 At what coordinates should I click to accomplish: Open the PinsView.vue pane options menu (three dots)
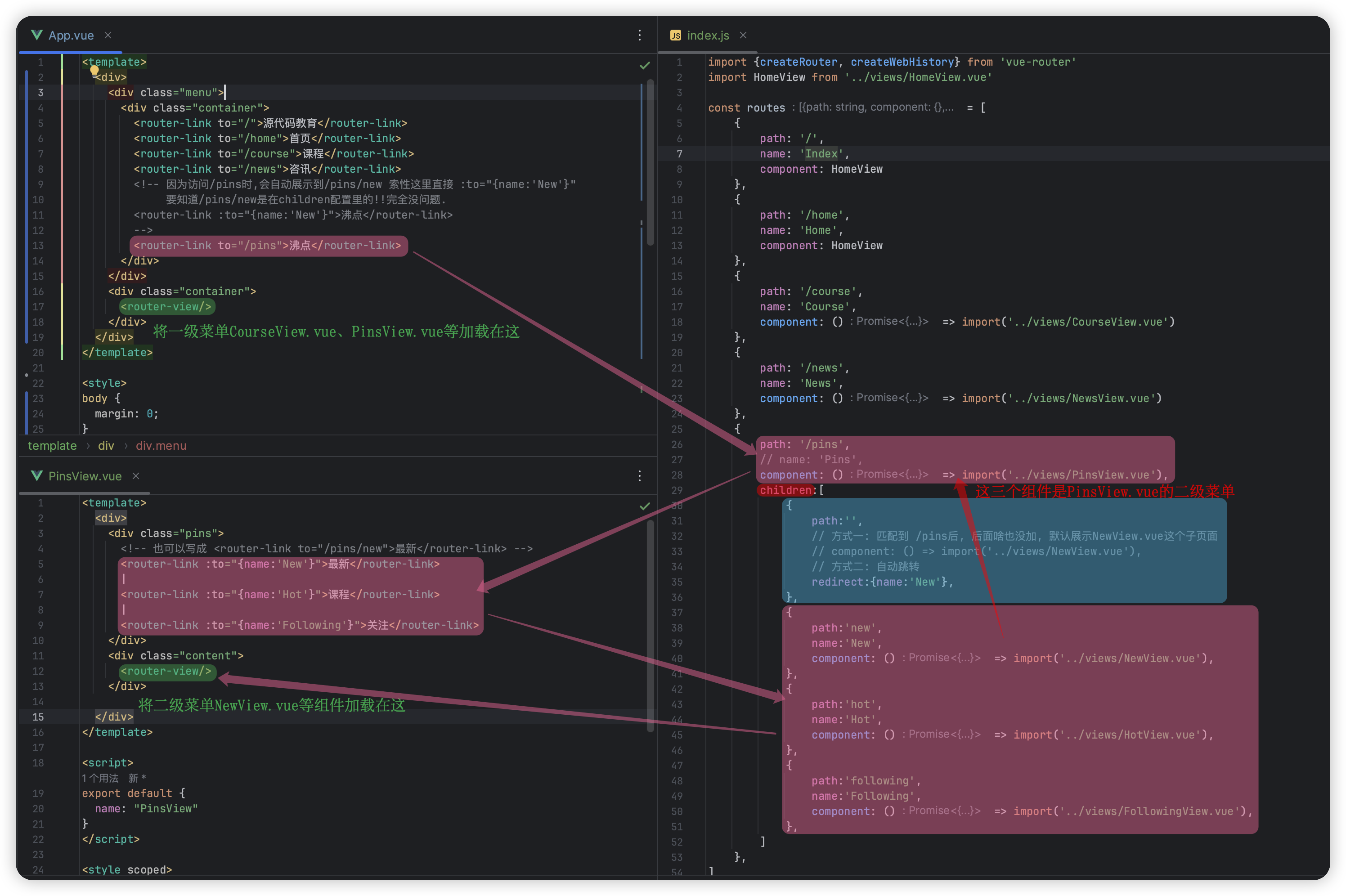click(x=640, y=476)
